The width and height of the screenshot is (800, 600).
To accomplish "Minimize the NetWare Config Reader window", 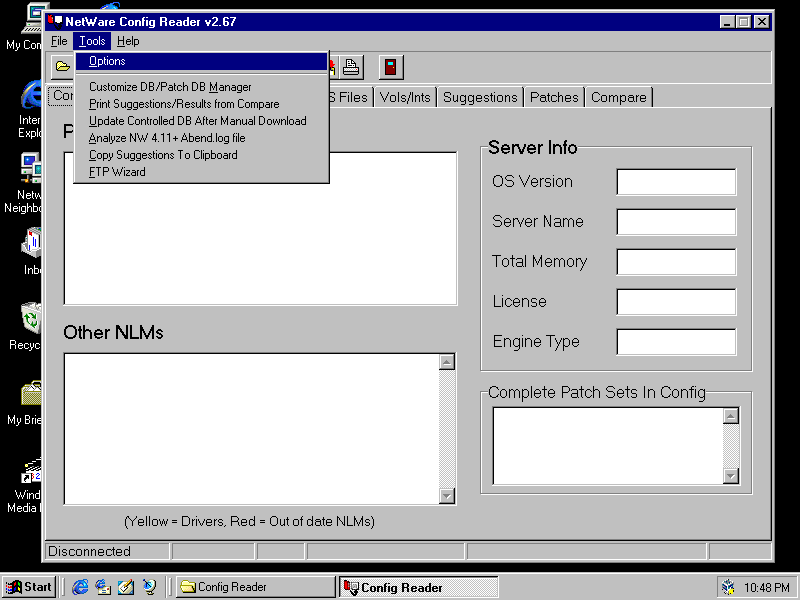I will tap(727, 21).
